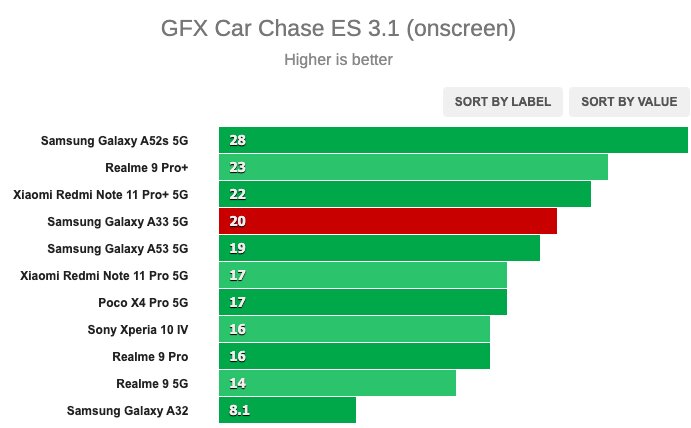Click the Samsung Galaxy A32 label
The height and width of the screenshot is (428, 691).
coord(127,411)
